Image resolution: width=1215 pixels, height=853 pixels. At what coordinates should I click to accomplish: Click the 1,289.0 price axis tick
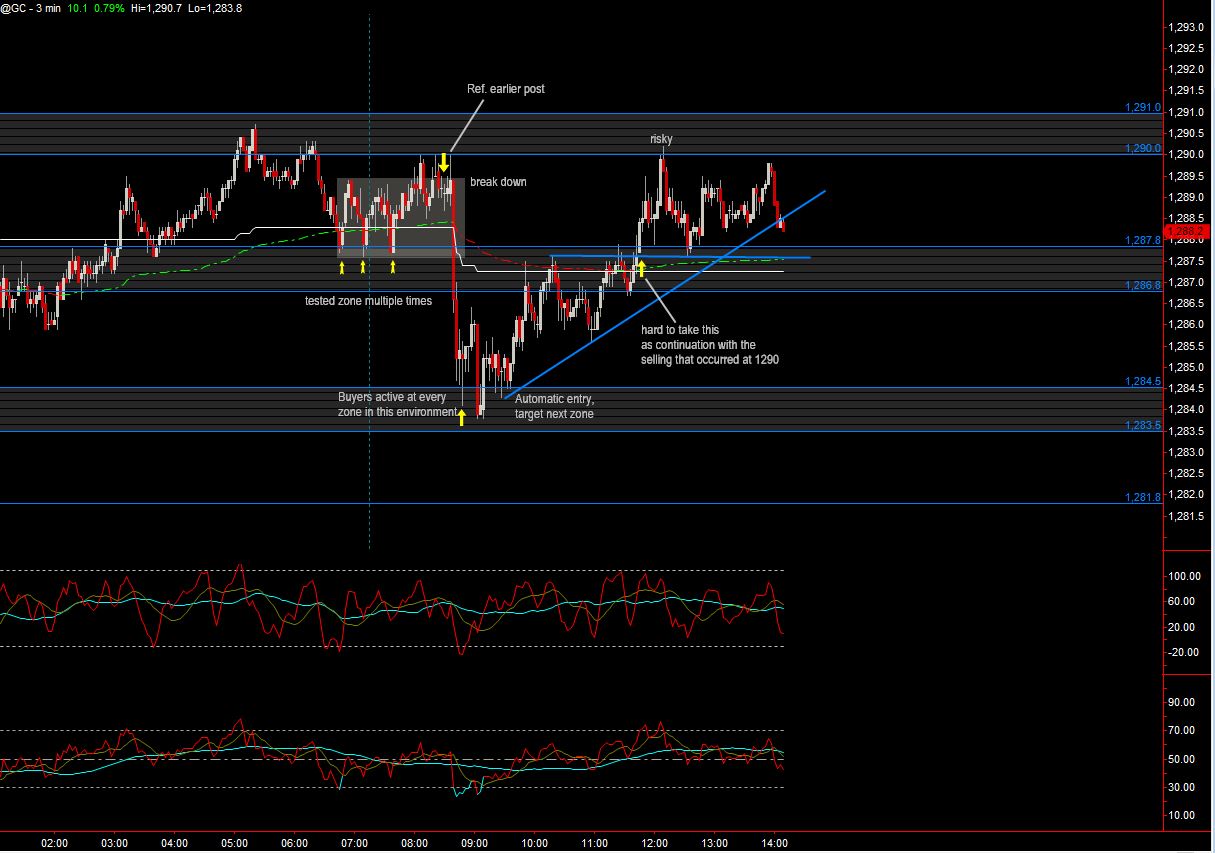pyautogui.click(x=1186, y=197)
